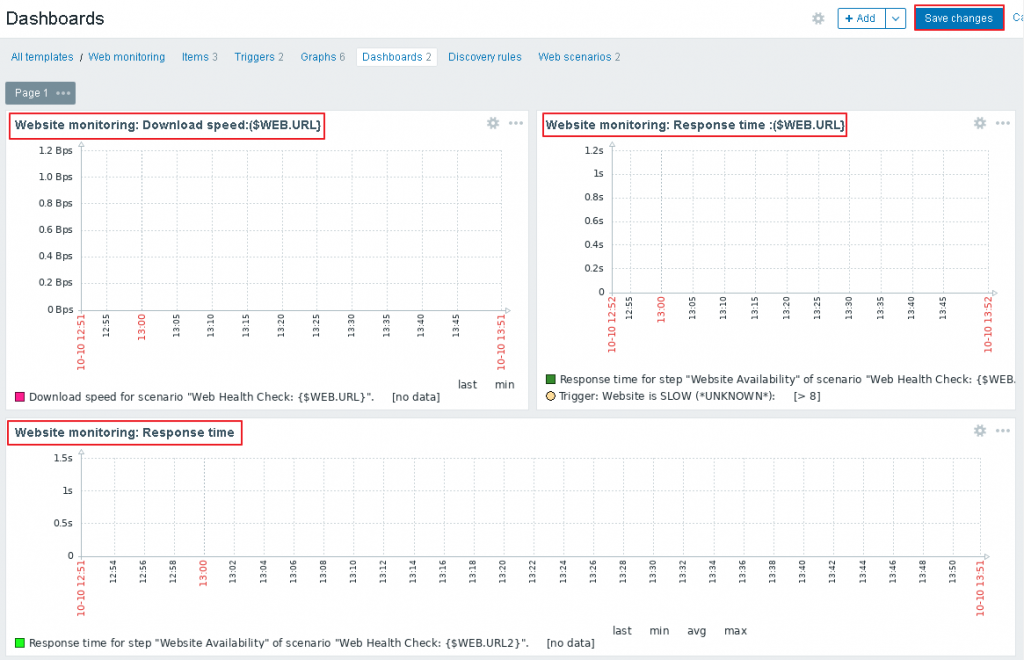Click bottom Website monitoring: Response time title

pyautogui.click(x=124, y=432)
